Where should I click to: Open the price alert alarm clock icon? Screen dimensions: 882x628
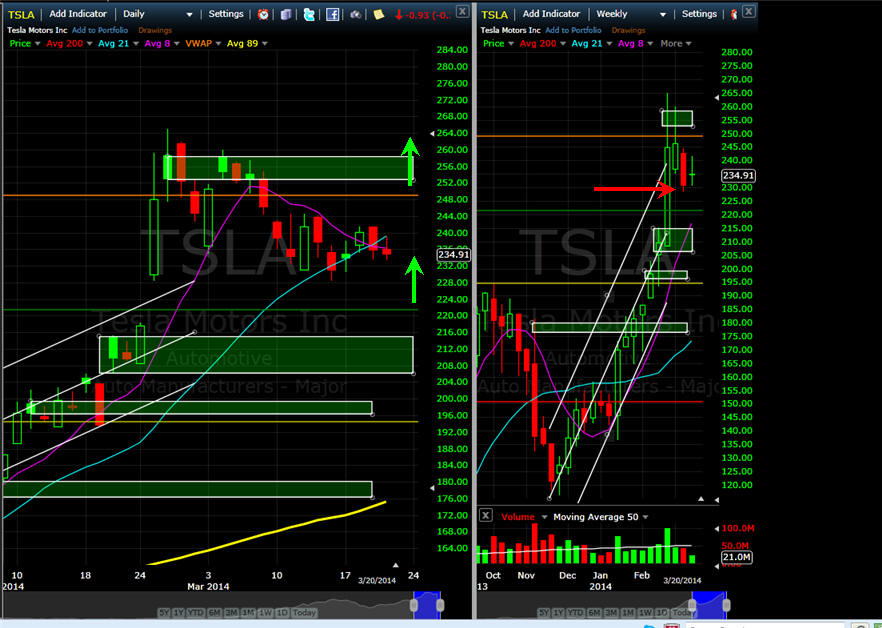(x=263, y=14)
